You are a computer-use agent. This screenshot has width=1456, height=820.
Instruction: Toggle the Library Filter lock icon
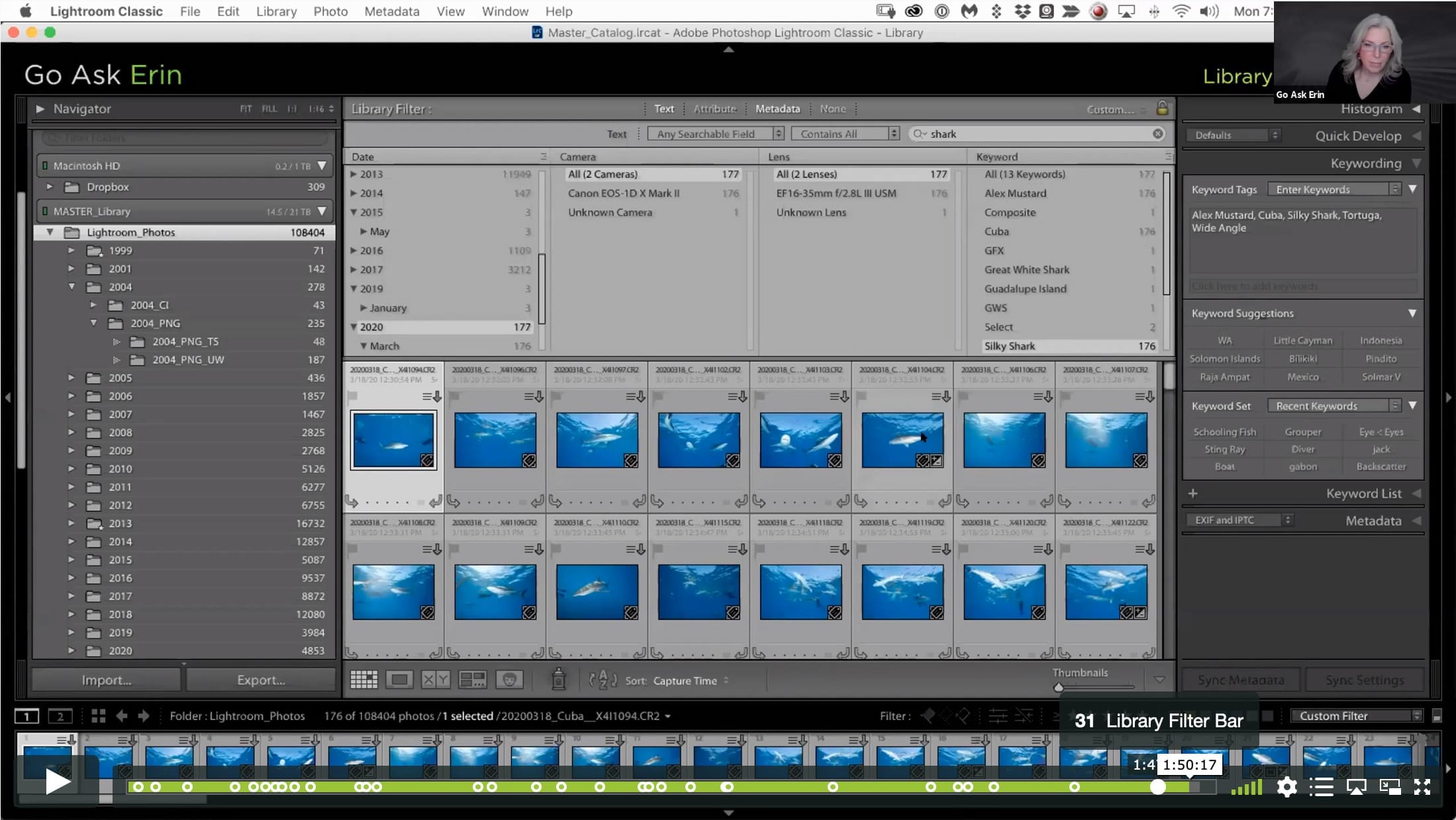1161,108
